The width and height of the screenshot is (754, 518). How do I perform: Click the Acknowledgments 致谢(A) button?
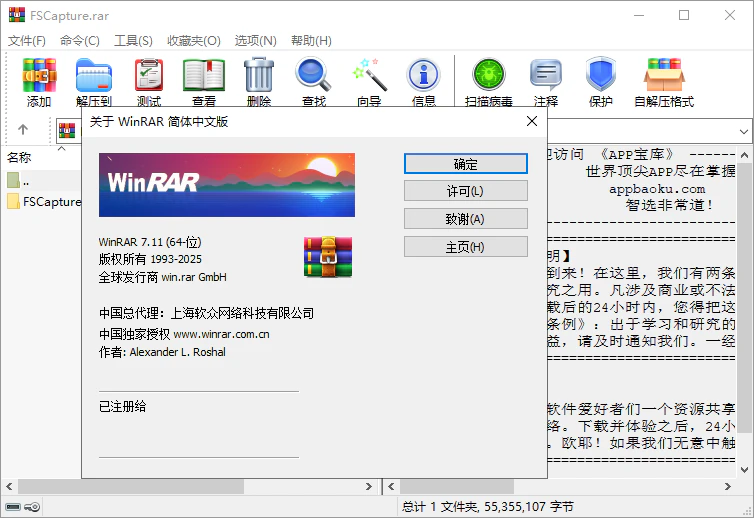(465, 219)
